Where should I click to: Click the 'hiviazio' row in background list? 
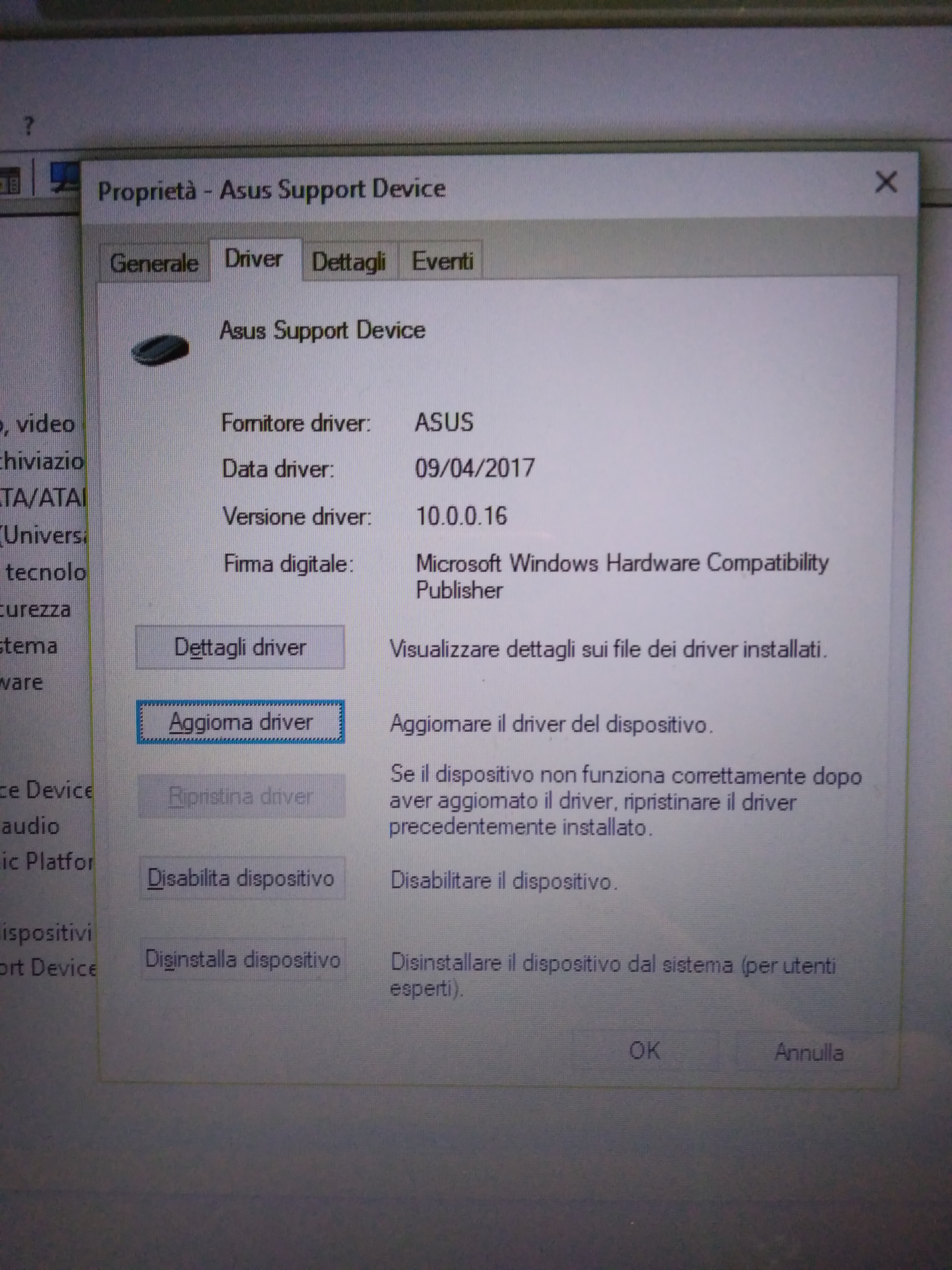pos(42,461)
